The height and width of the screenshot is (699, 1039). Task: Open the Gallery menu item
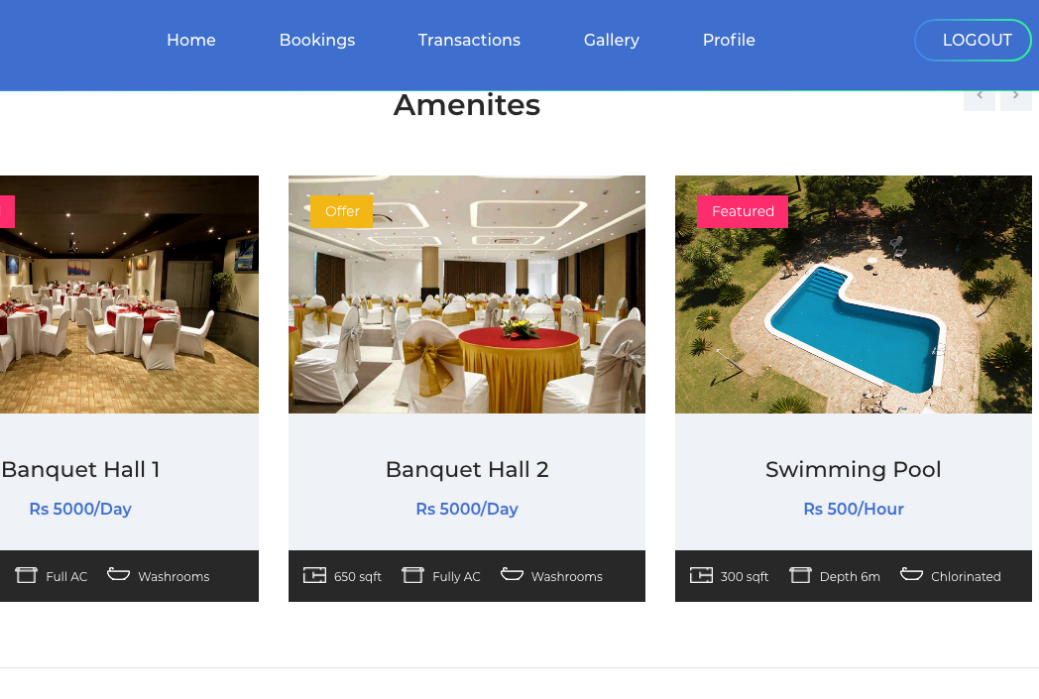point(612,40)
